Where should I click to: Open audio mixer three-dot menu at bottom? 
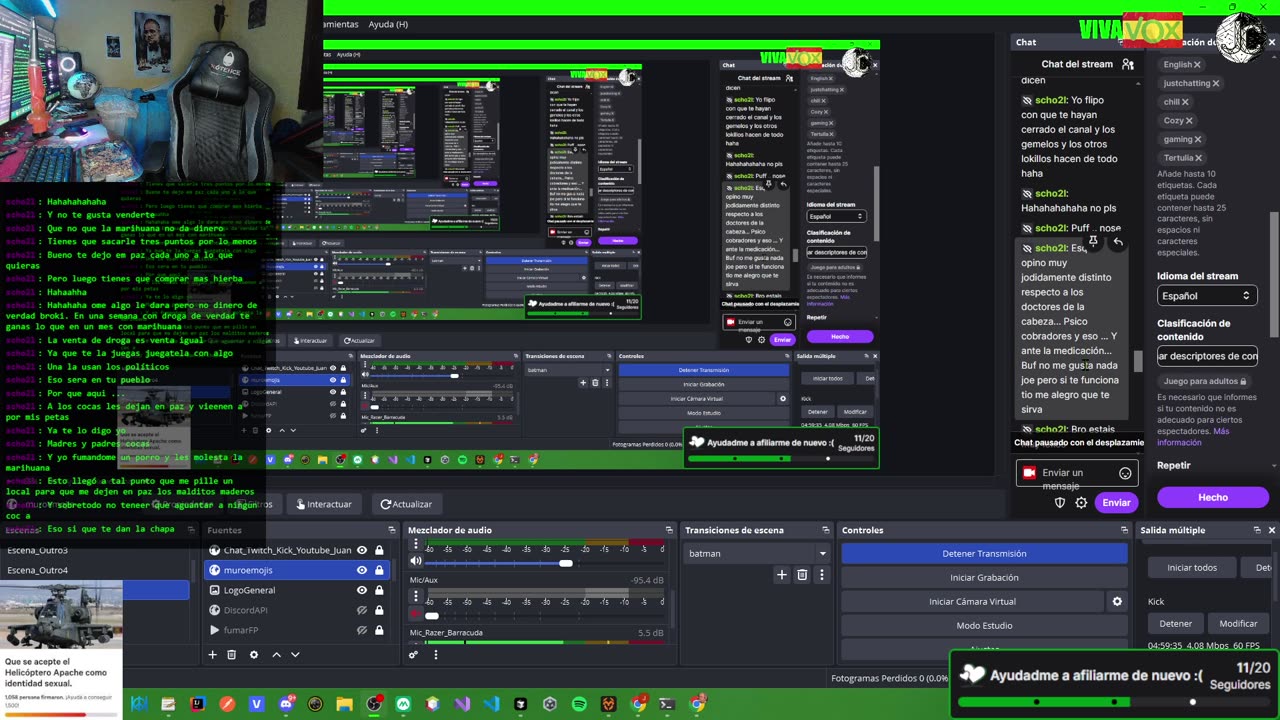(x=435, y=655)
